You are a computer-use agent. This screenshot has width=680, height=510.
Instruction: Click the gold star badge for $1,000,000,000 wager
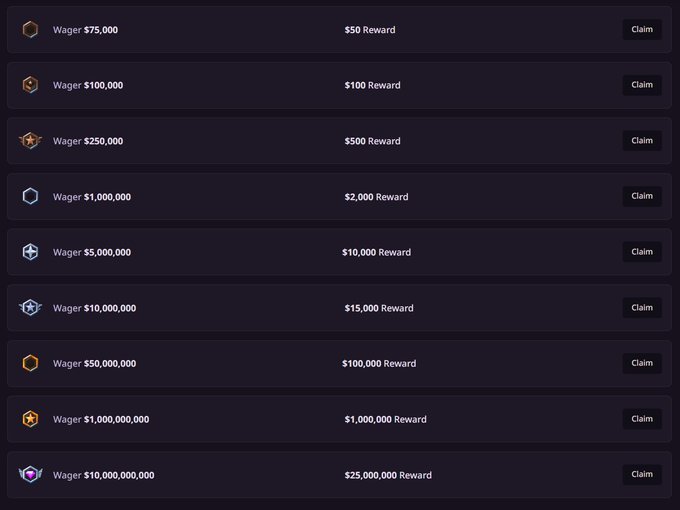30,419
